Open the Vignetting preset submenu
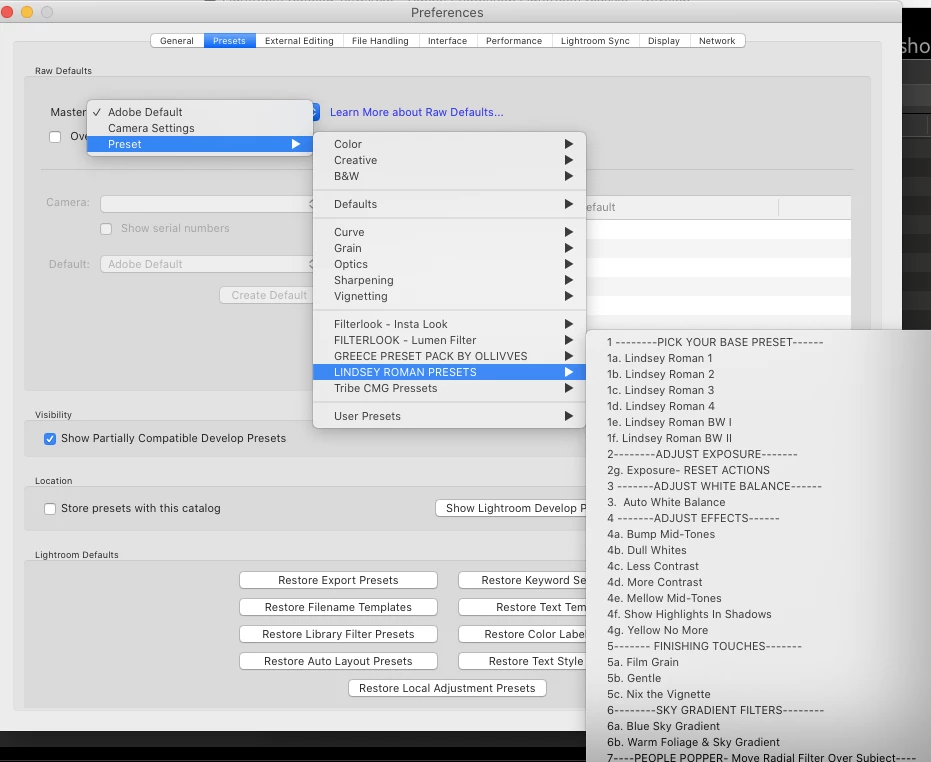Viewport: 931px width, 762px height. coord(449,296)
